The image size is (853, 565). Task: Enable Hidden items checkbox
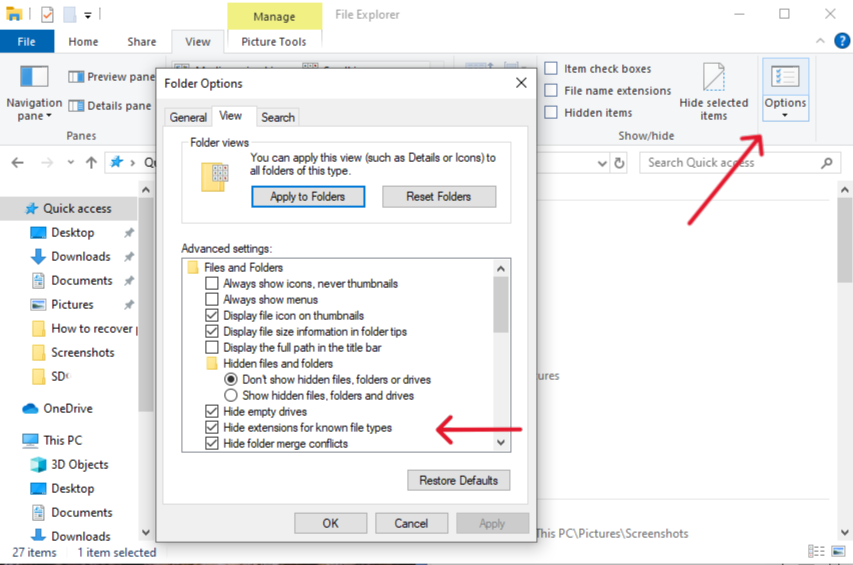(551, 112)
